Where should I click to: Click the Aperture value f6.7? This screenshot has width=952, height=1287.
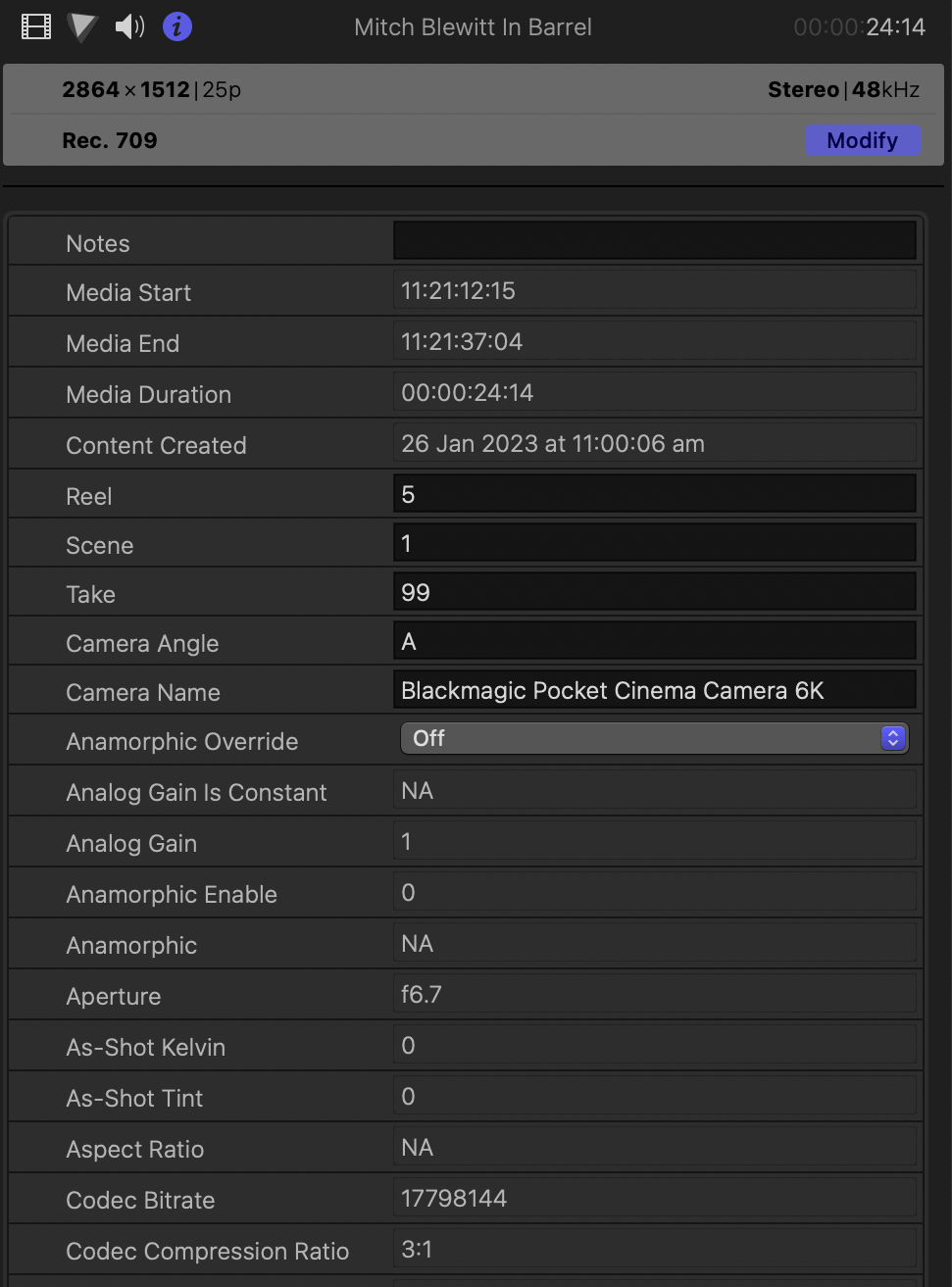click(x=422, y=994)
